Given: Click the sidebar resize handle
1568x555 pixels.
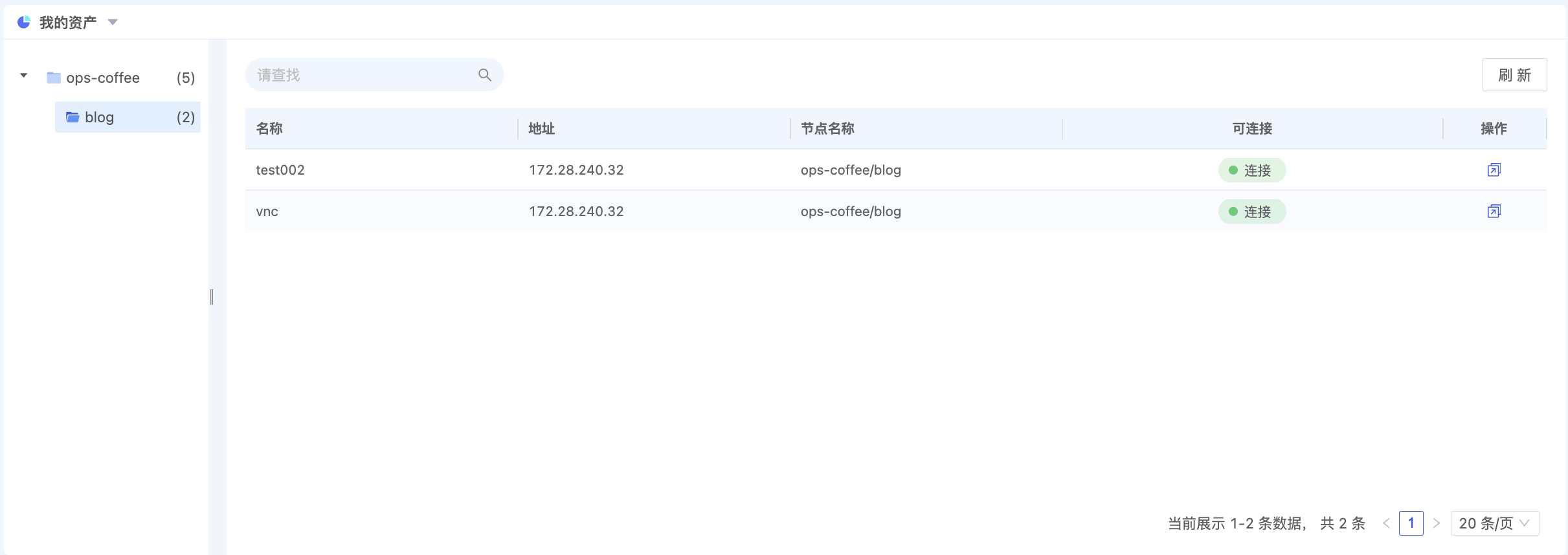Looking at the screenshot, I should click(x=212, y=297).
